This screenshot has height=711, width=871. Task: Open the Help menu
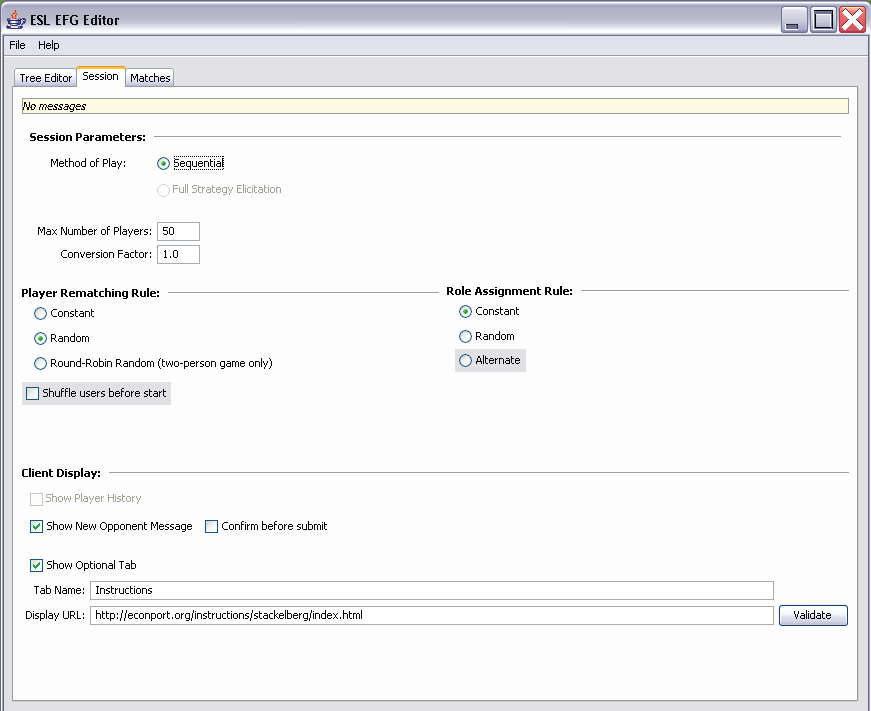pos(49,45)
